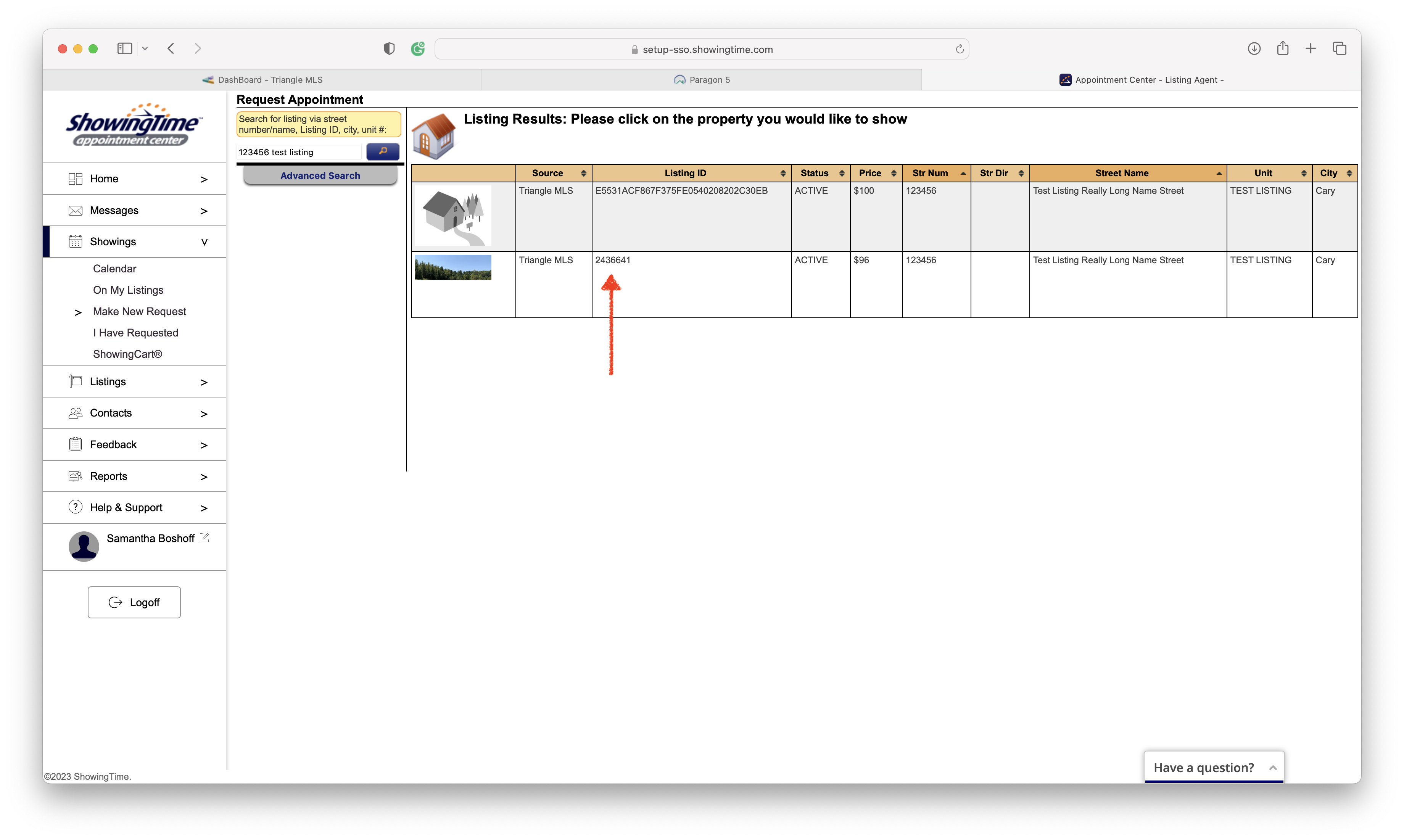This screenshot has height=840, width=1404.
Task: Go back with Safari back arrow
Action: coord(171,49)
